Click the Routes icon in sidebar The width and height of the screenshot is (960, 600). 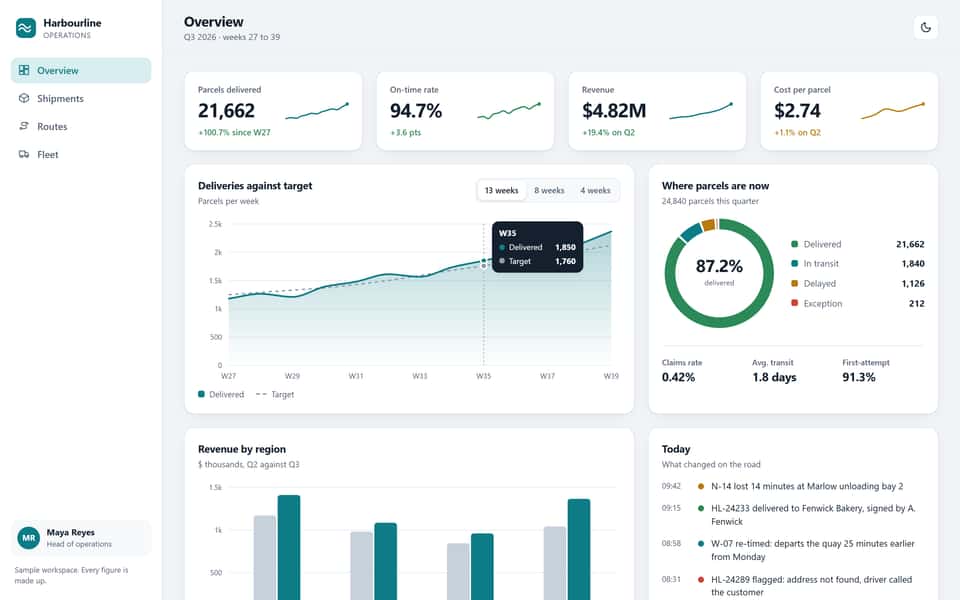[24, 126]
